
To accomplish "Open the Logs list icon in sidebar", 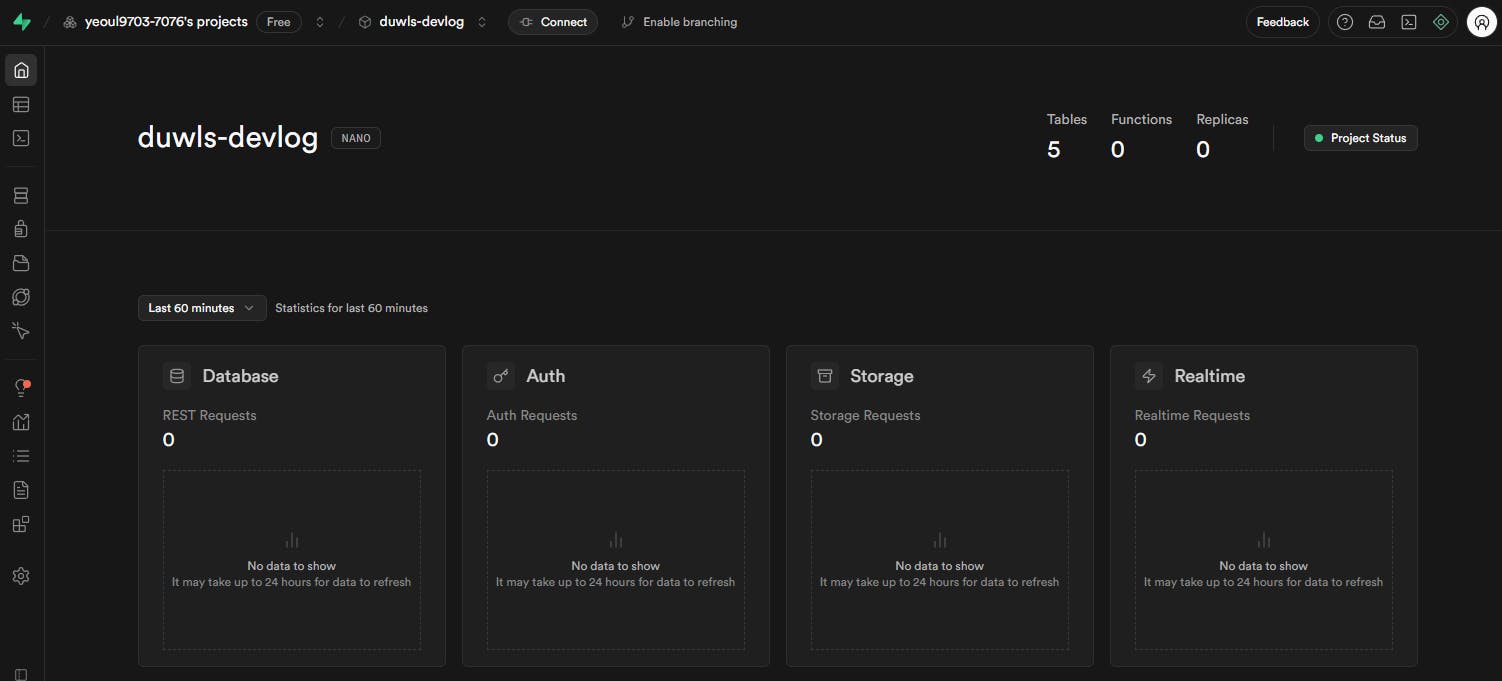I will coord(21,456).
